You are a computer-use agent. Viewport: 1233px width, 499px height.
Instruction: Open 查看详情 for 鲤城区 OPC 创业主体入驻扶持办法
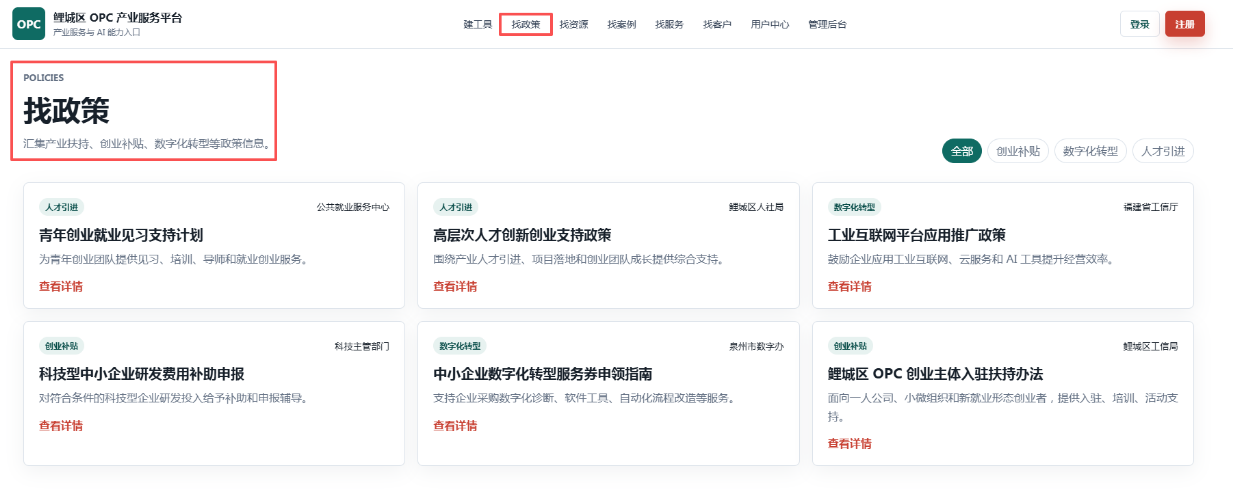850,444
